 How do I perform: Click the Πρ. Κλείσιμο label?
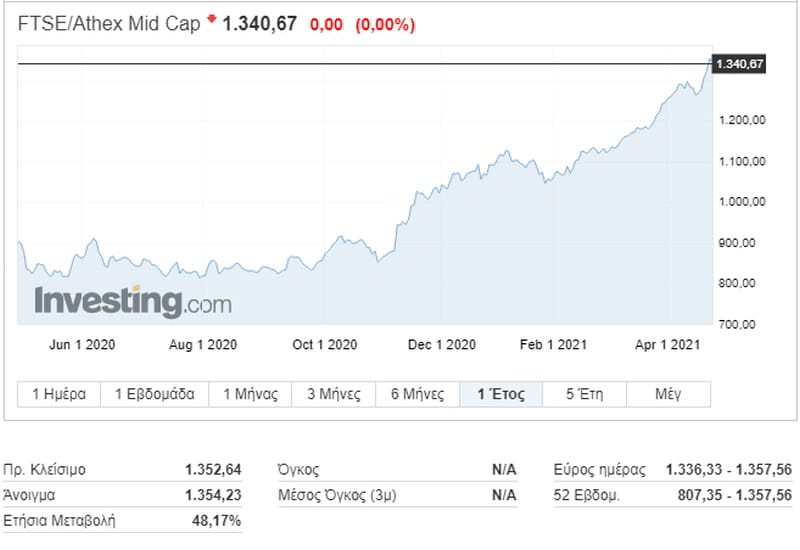[x=44, y=469]
